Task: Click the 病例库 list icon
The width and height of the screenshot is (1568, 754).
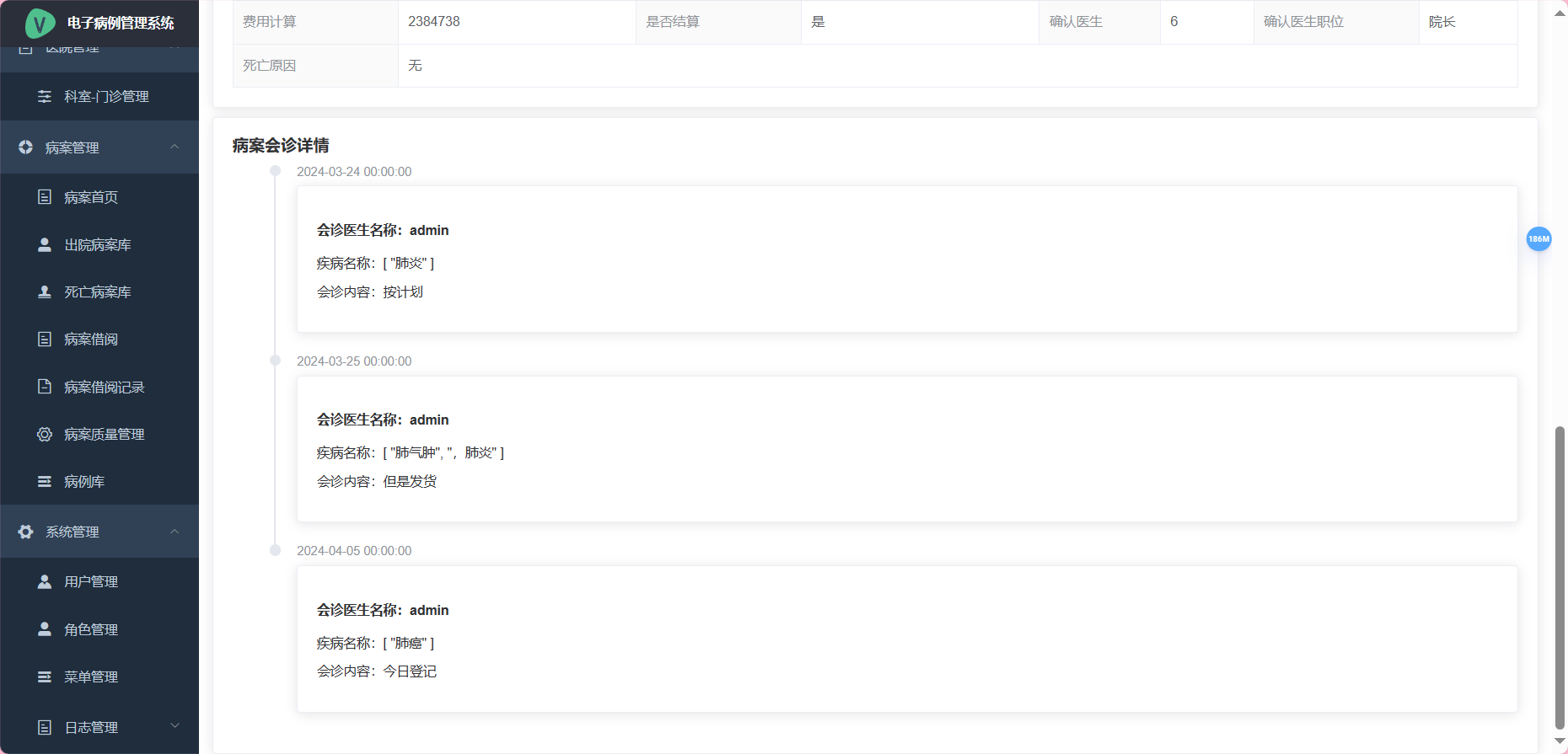Action: (45, 482)
